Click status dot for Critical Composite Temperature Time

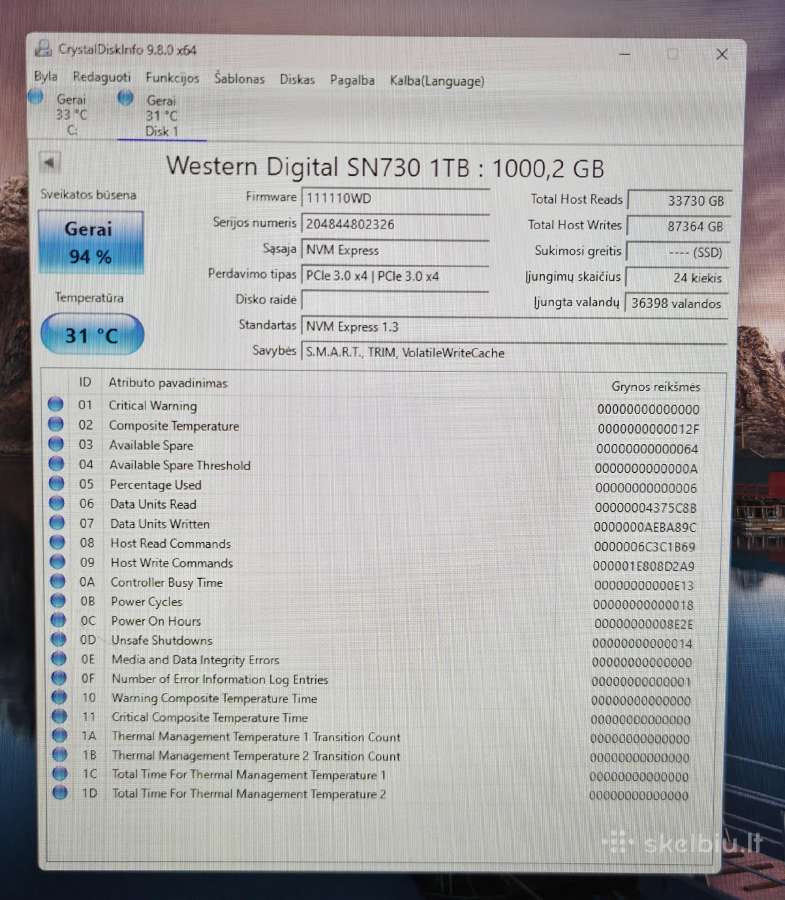pyautogui.click(x=60, y=716)
